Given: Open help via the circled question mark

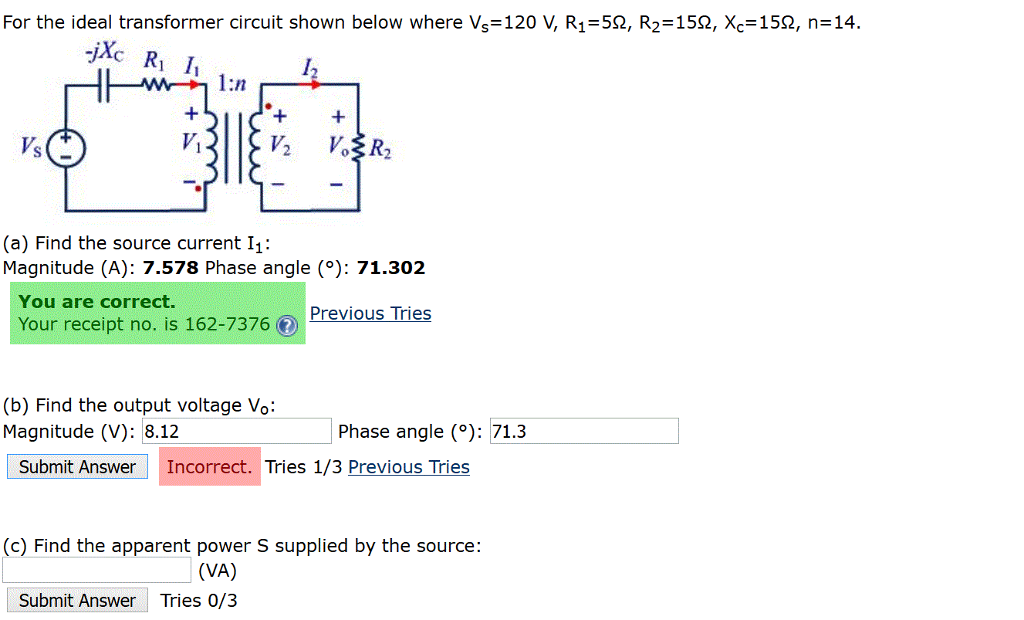Looking at the screenshot, I should click(x=287, y=326).
